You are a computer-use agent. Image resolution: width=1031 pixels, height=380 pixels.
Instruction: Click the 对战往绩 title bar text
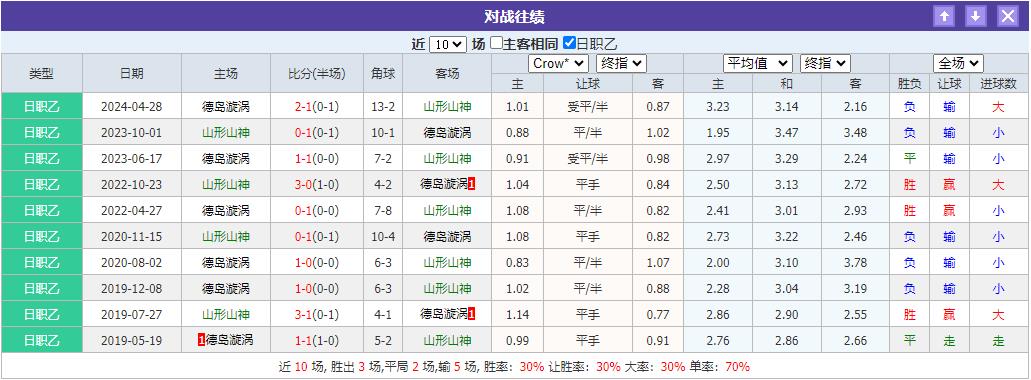(x=514, y=16)
